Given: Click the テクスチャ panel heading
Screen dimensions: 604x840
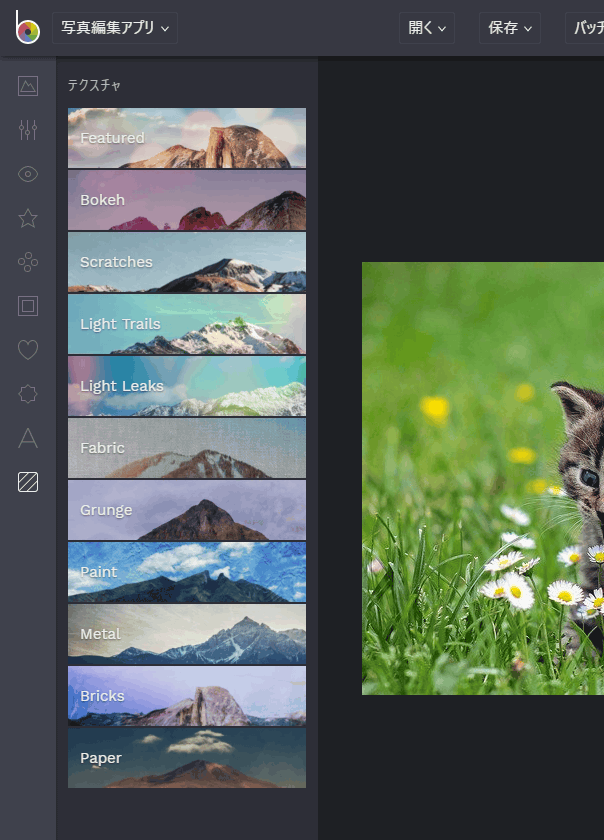Looking at the screenshot, I should coord(94,85).
